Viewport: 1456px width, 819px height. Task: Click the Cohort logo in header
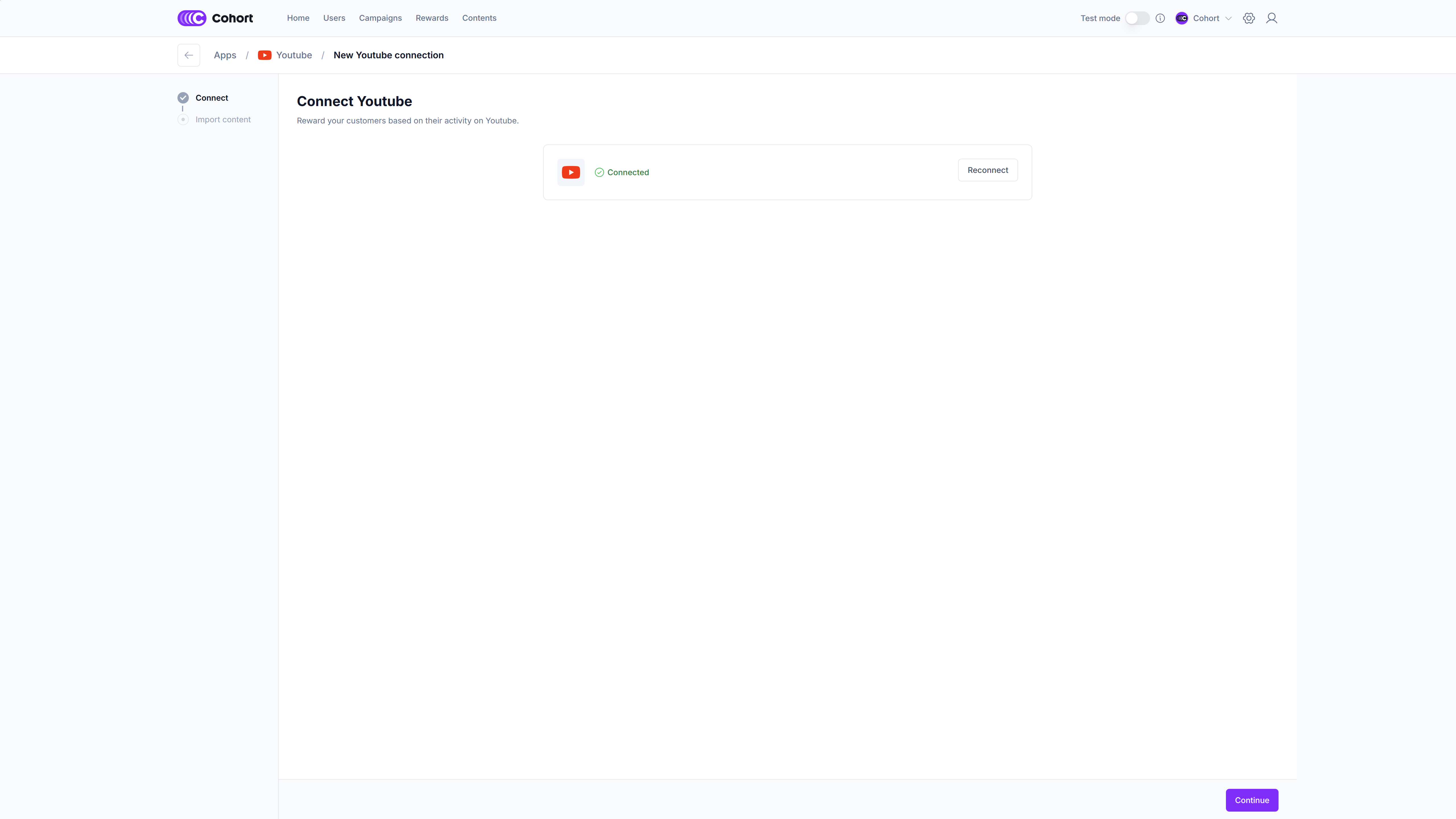pos(215,18)
